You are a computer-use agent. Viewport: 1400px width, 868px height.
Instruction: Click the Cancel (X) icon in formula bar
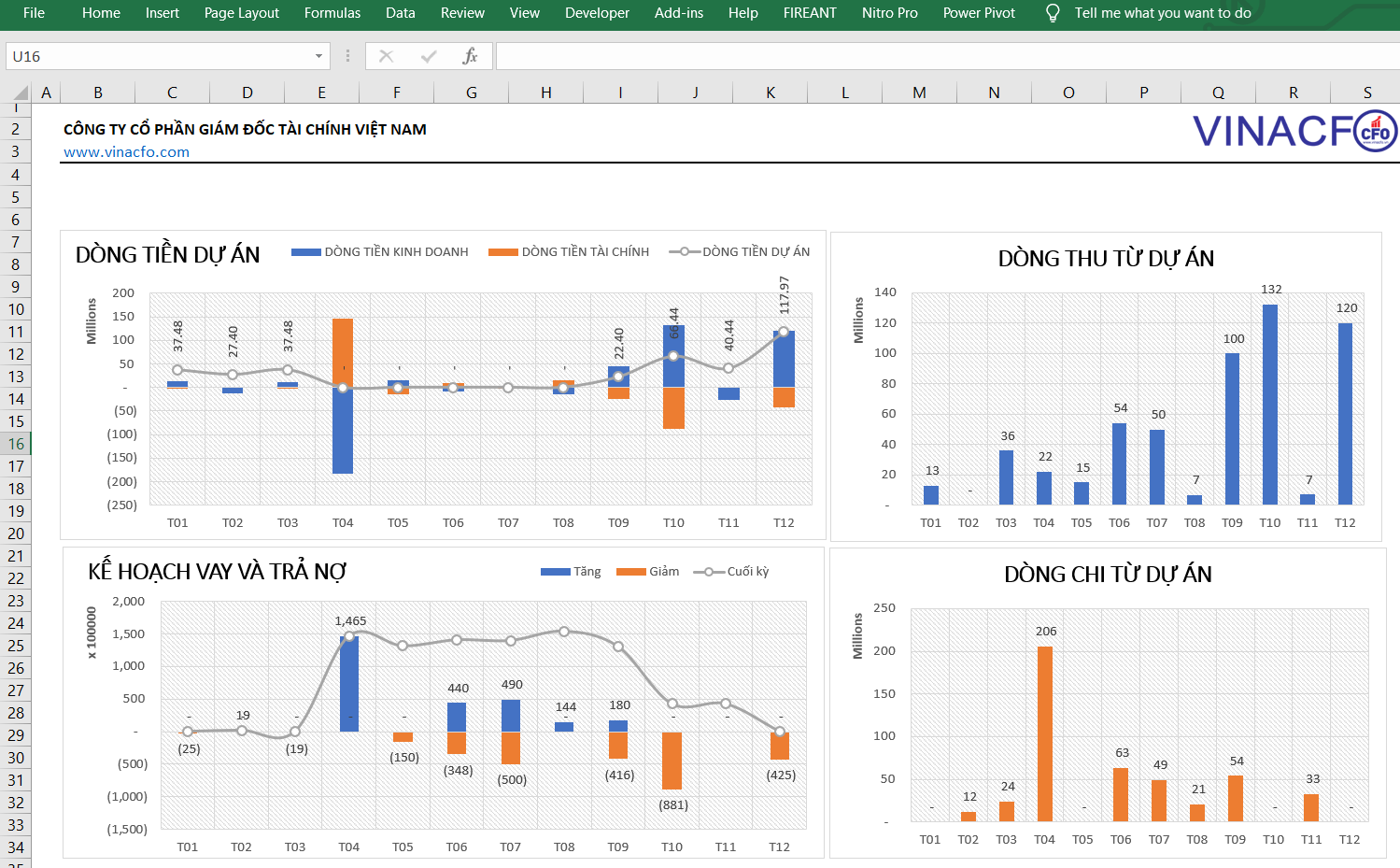pyautogui.click(x=386, y=56)
